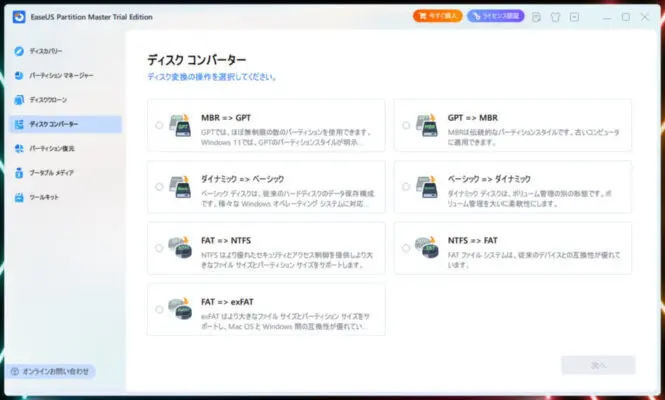Maximize the EaseUS window
This screenshot has width=665, height=400.
pyautogui.click(x=626, y=17)
